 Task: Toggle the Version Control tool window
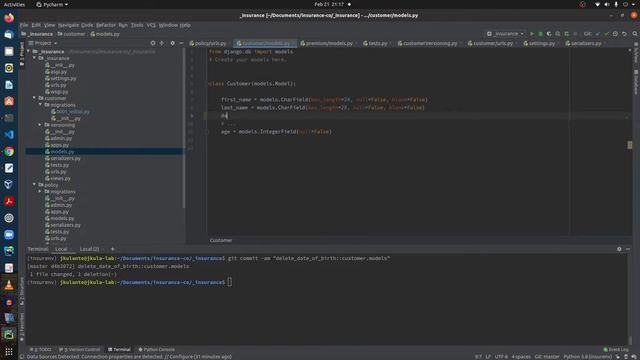coord(80,349)
